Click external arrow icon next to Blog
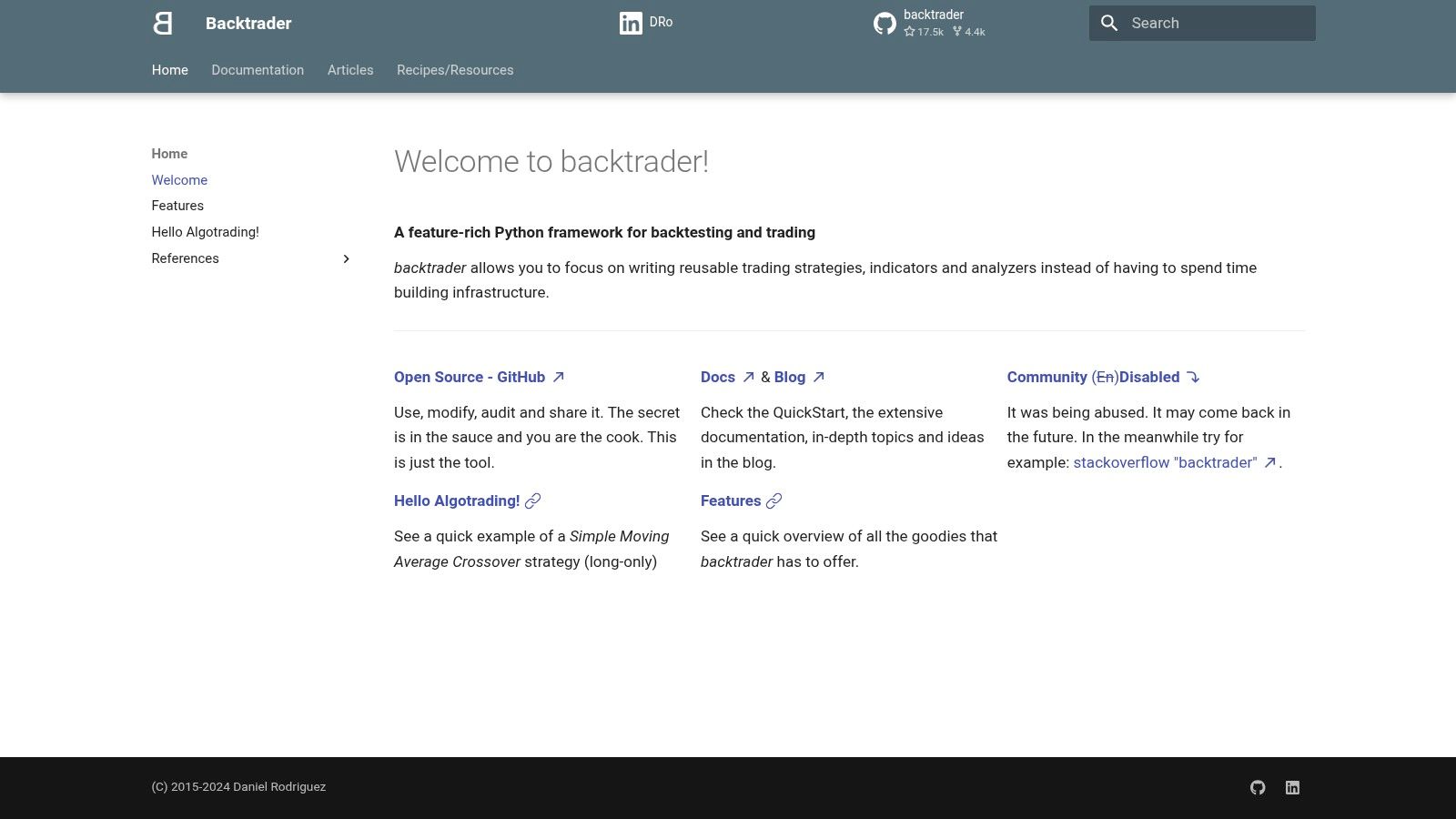Viewport: 1456px width, 819px height. click(818, 377)
